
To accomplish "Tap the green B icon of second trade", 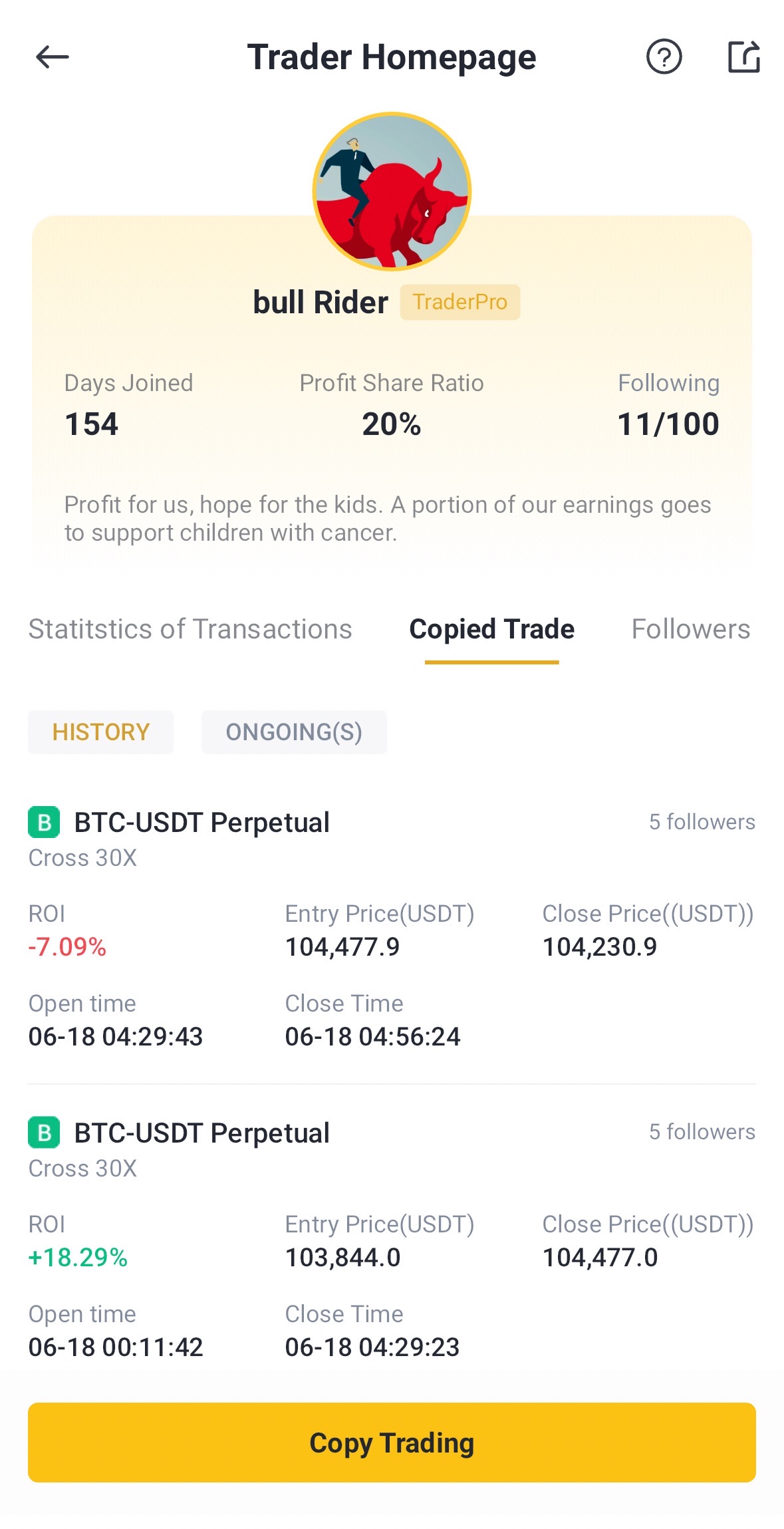I will [x=44, y=1133].
